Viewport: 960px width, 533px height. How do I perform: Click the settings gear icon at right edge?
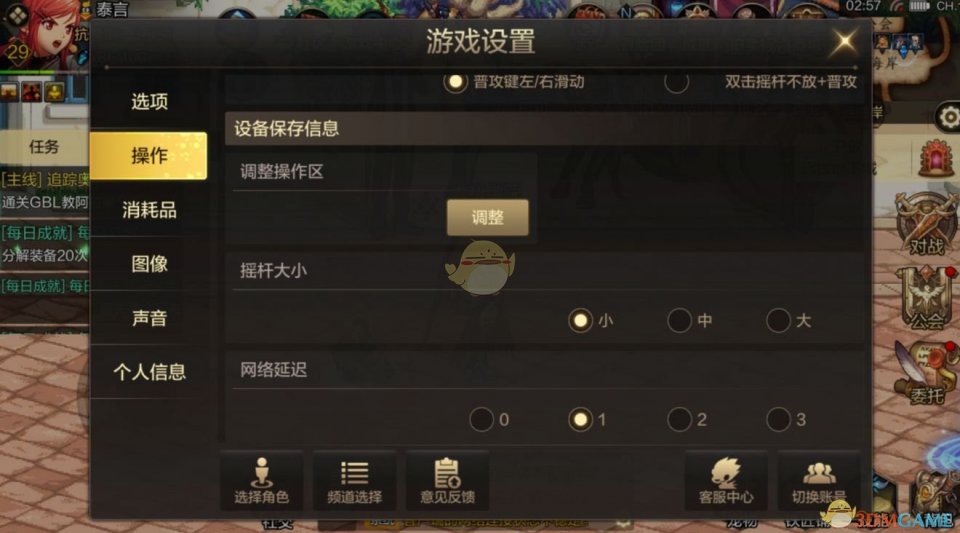coord(948,117)
